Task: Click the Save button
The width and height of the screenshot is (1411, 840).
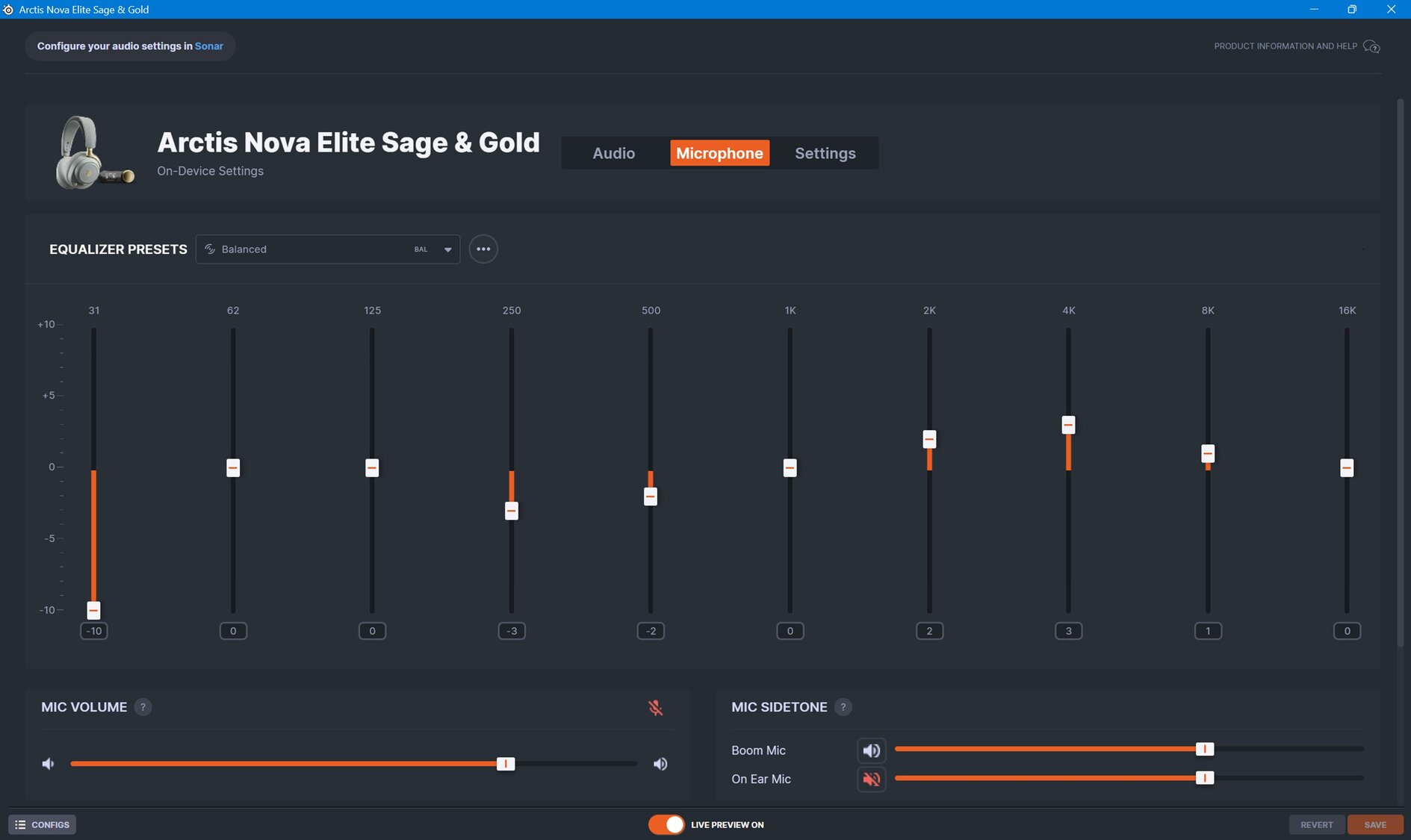Action: tap(1374, 824)
